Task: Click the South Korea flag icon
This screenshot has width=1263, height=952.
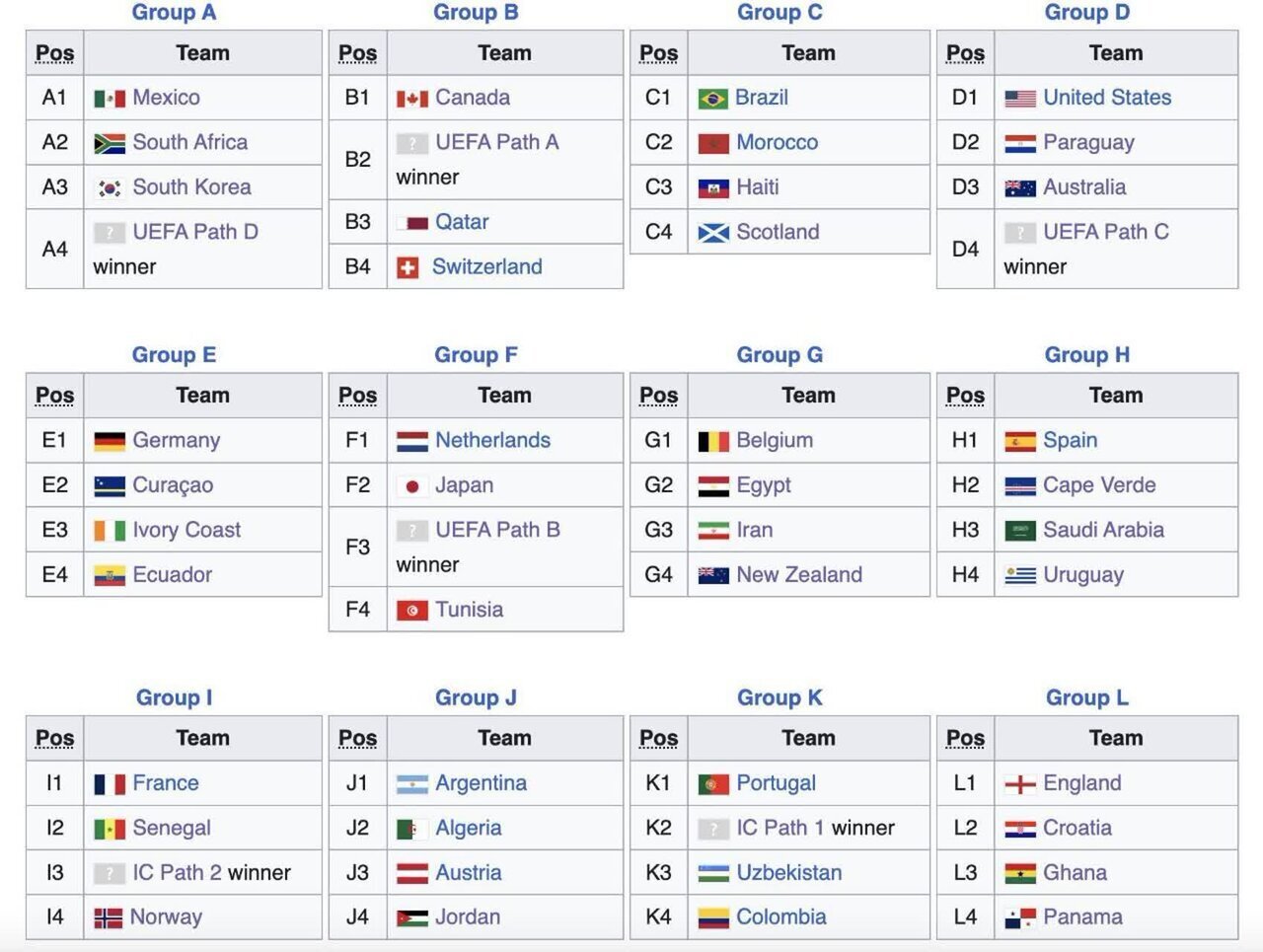Action: click(109, 188)
